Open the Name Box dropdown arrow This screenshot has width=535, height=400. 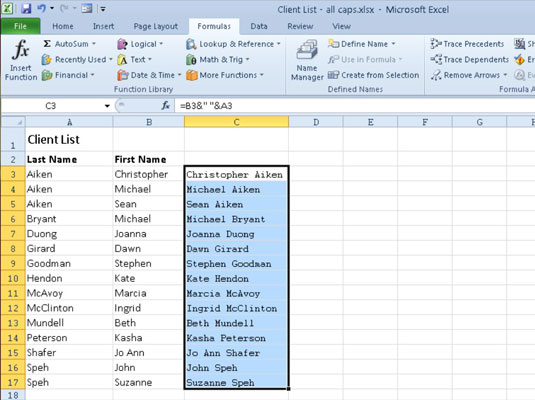coord(107,106)
